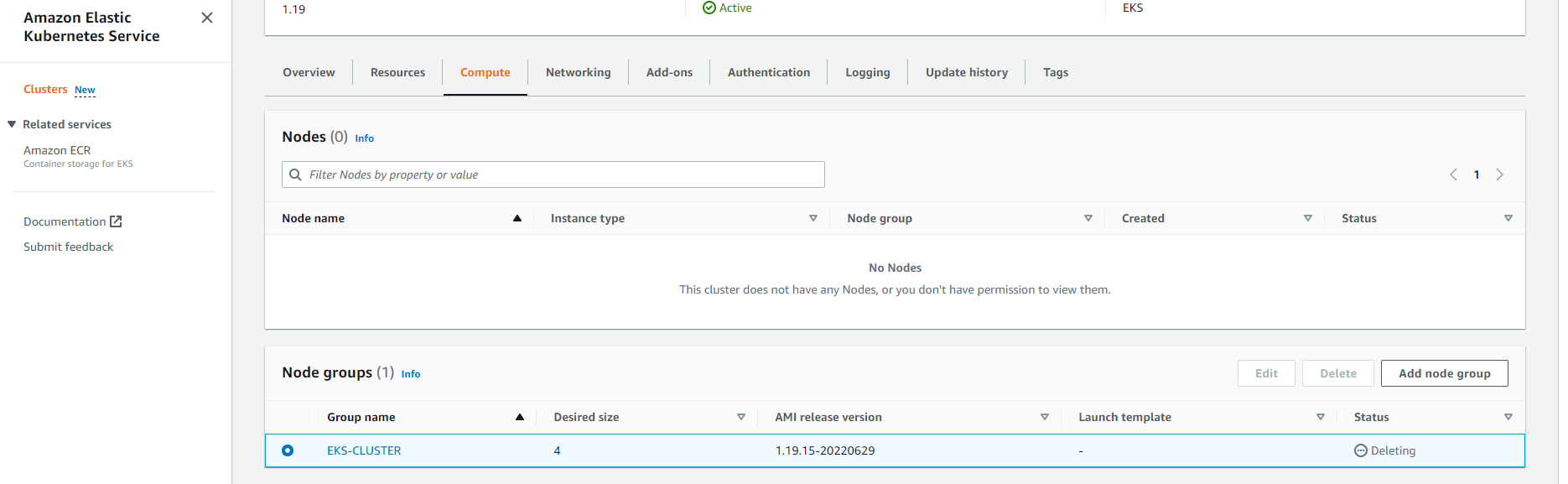This screenshot has height=484, width=1568.
Task: Open the Authentication tab
Action: tap(769, 72)
